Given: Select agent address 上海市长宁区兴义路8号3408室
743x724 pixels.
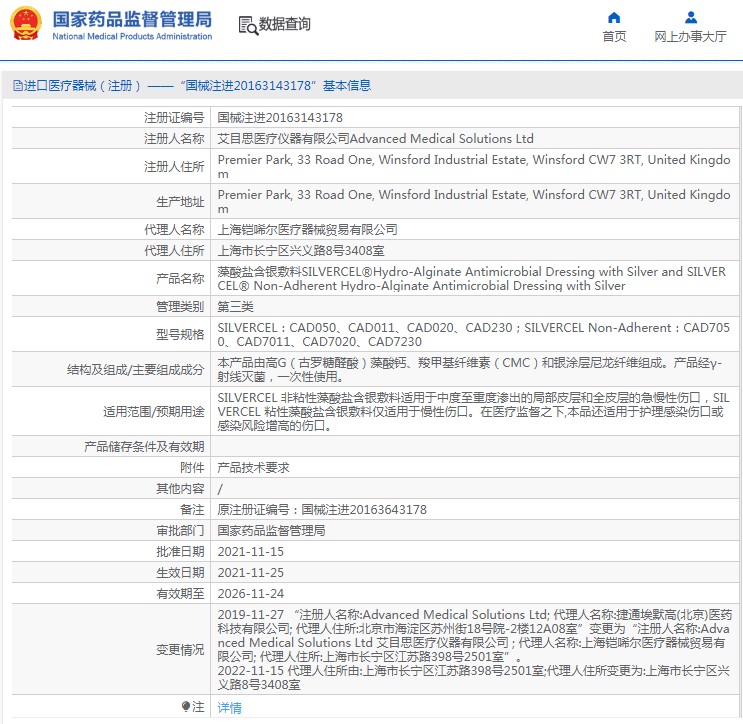Looking at the screenshot, I should [301, 251].
